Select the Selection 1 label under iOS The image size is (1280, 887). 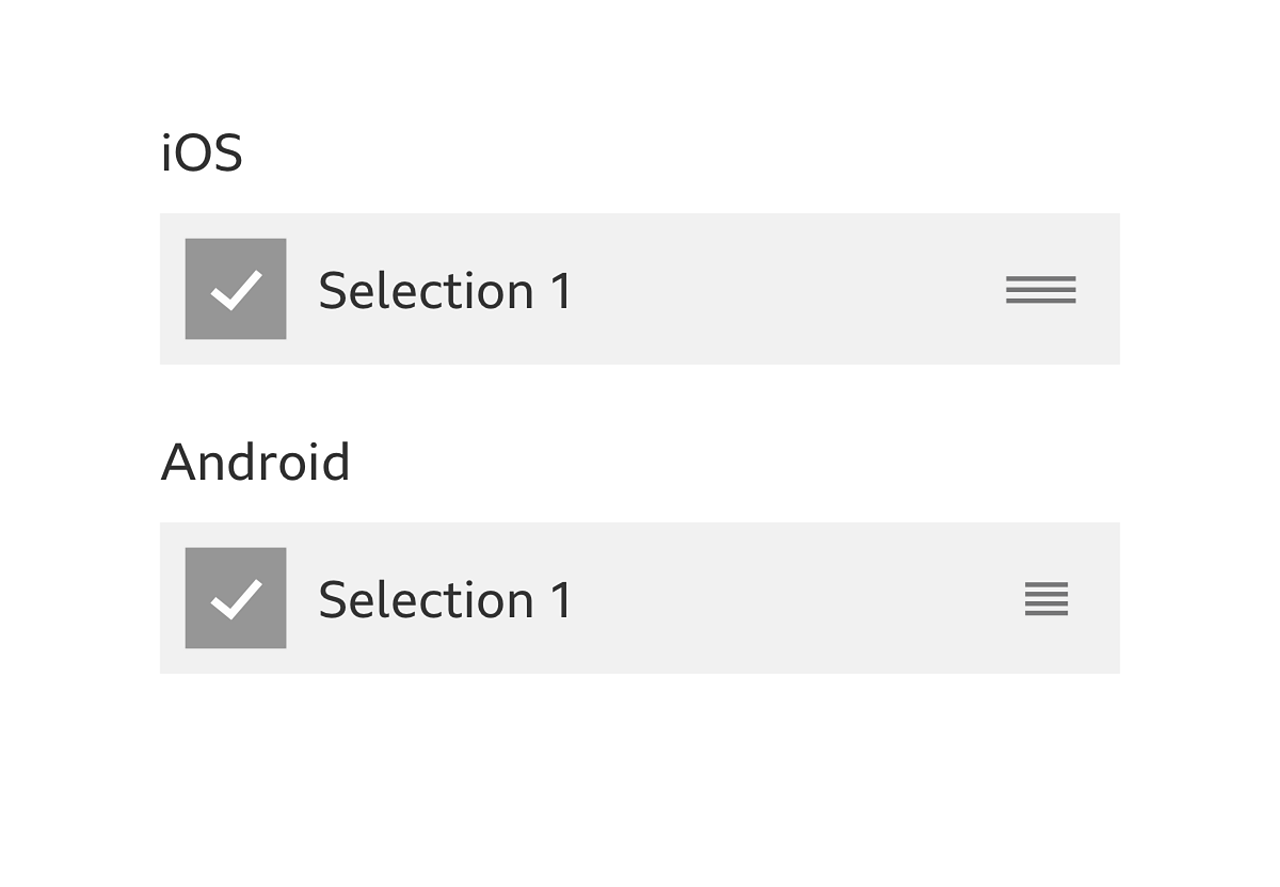pos(446,291)
